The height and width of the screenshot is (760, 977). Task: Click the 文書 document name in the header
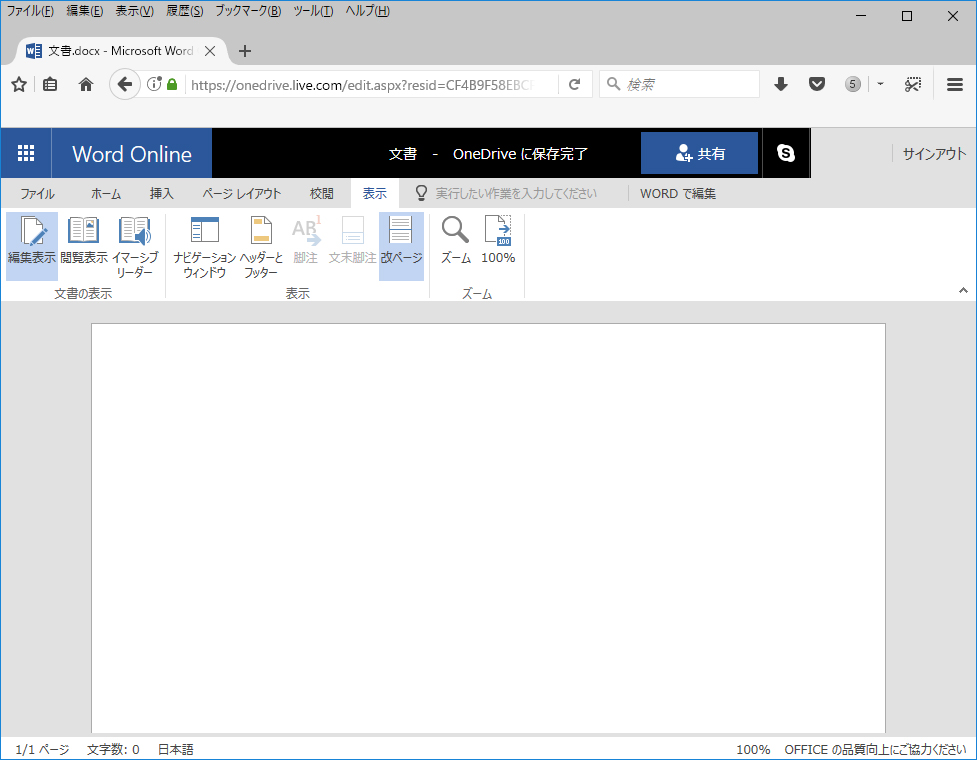click(403, 154)
